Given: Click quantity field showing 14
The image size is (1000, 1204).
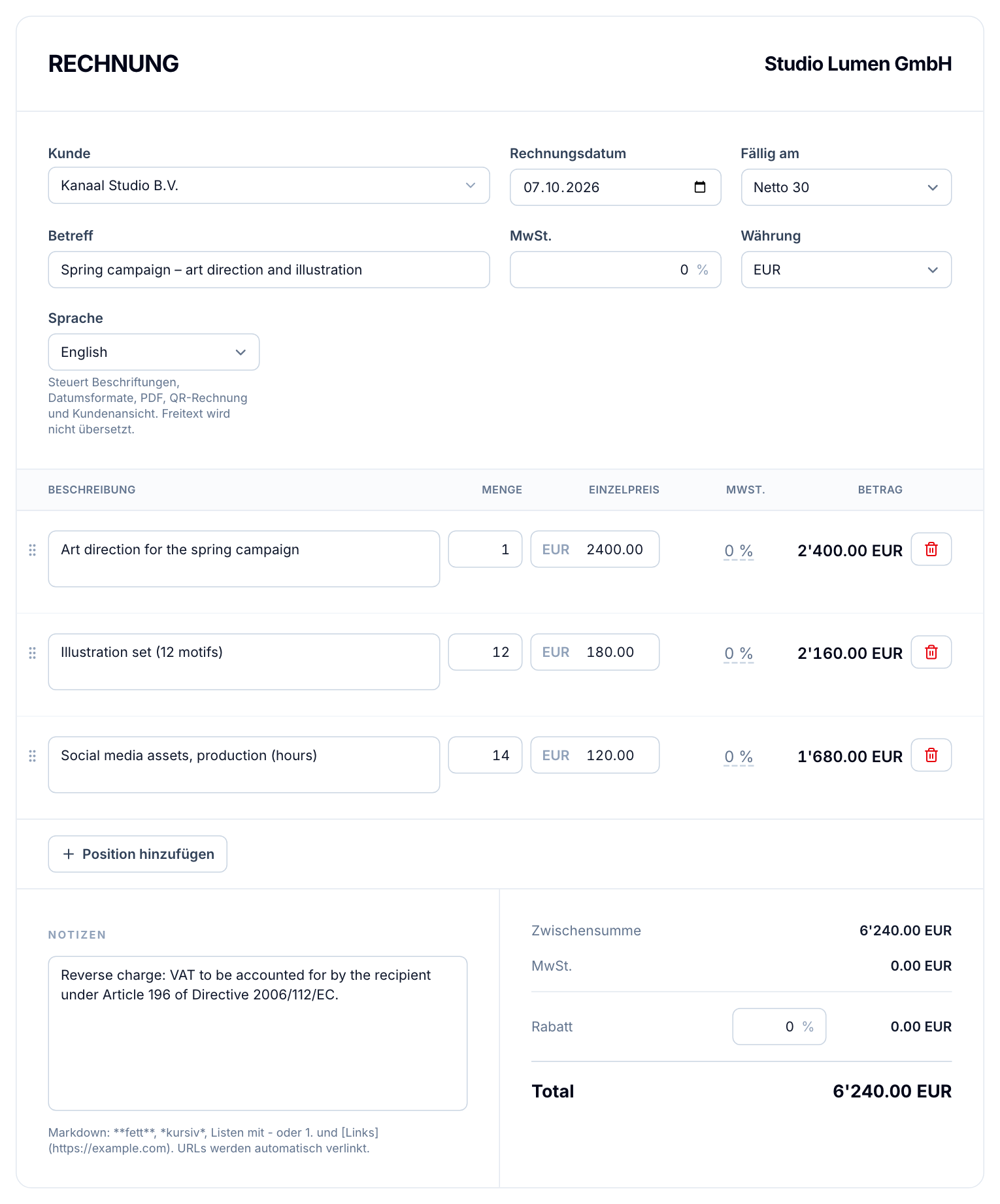Looking at the screenshot, I should coord(485,755).
